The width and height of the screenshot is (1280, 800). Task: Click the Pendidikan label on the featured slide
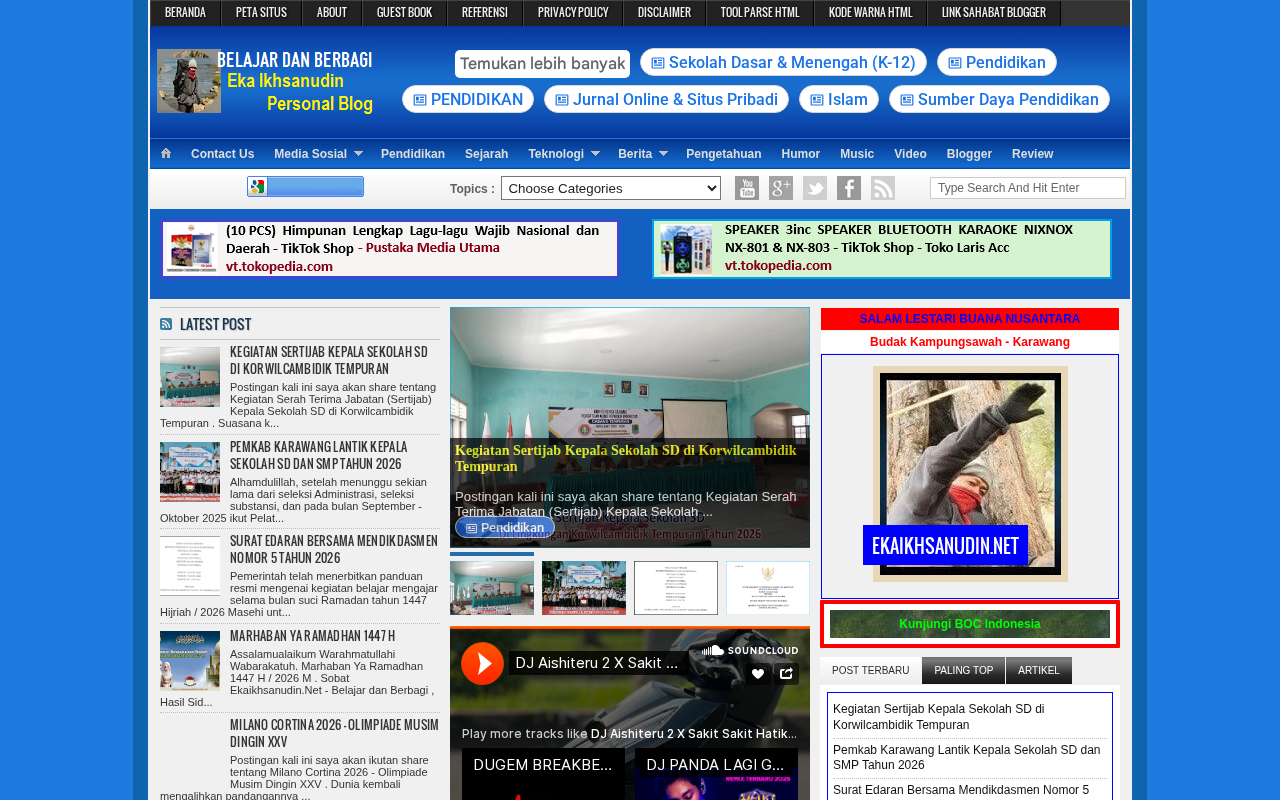click(x=505, y=527)
